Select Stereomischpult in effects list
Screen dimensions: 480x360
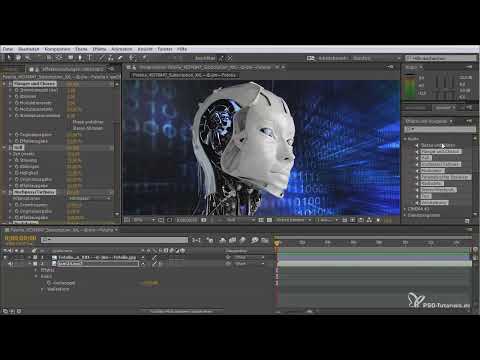(x=438, y=190)
